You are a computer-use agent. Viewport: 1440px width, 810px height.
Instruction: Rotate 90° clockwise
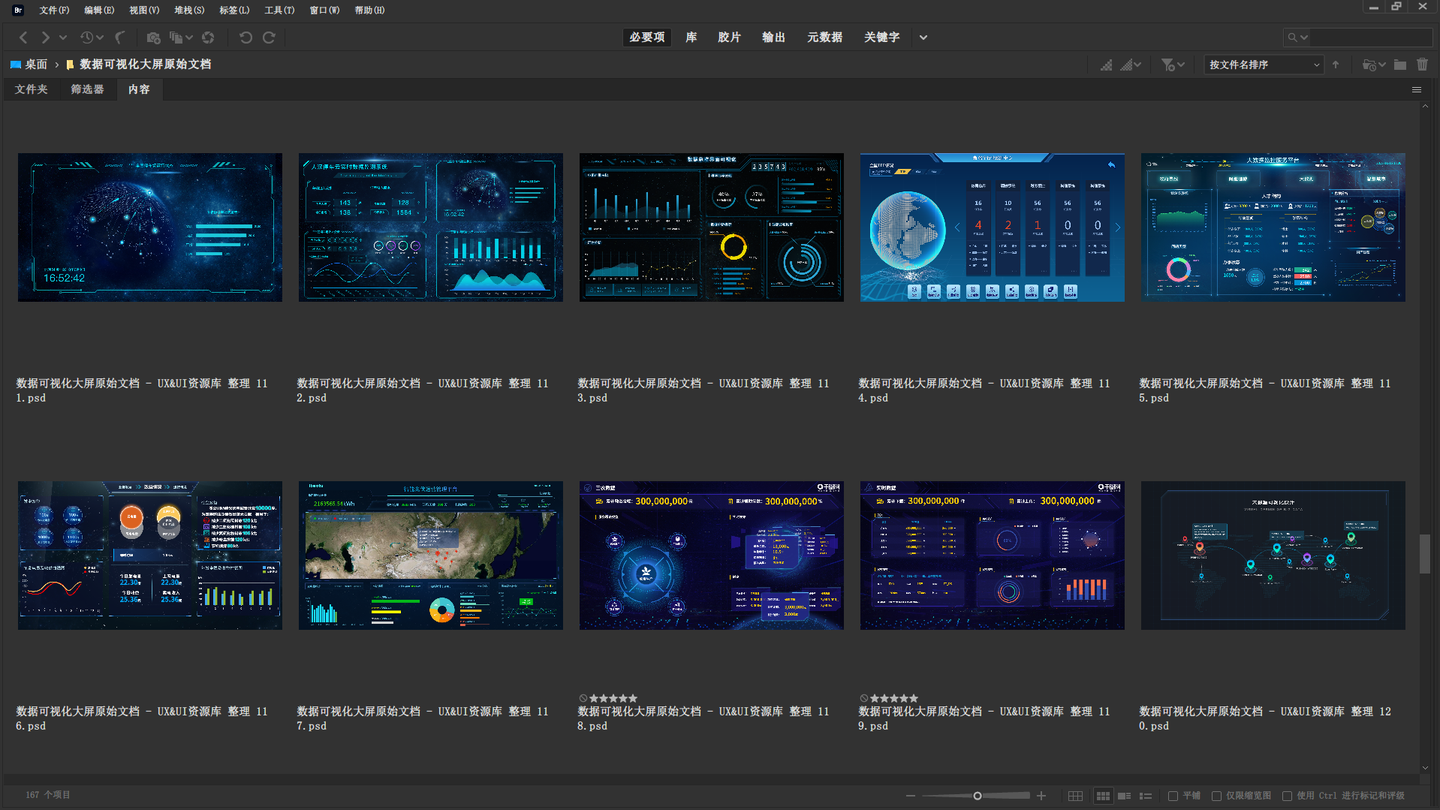[269, 38]
